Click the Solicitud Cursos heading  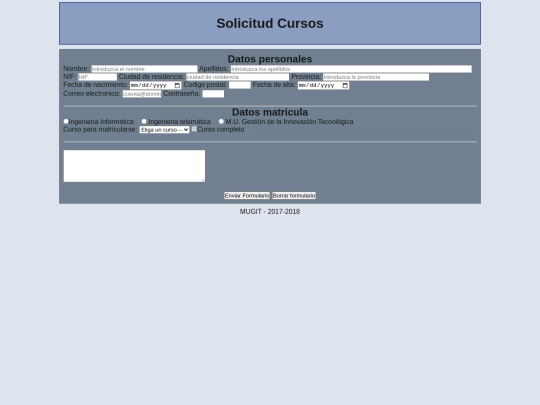tap(270, 23)
